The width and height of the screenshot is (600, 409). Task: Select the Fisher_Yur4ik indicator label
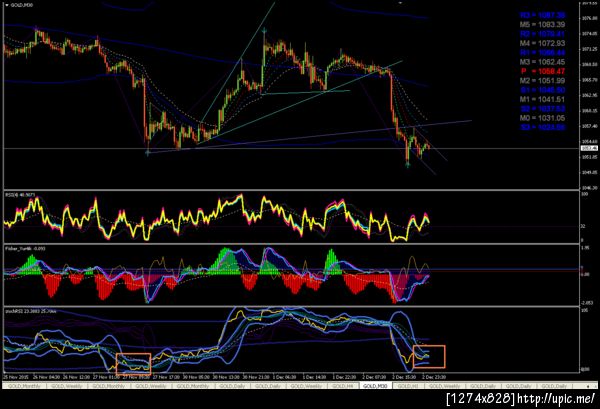(25, 249)
